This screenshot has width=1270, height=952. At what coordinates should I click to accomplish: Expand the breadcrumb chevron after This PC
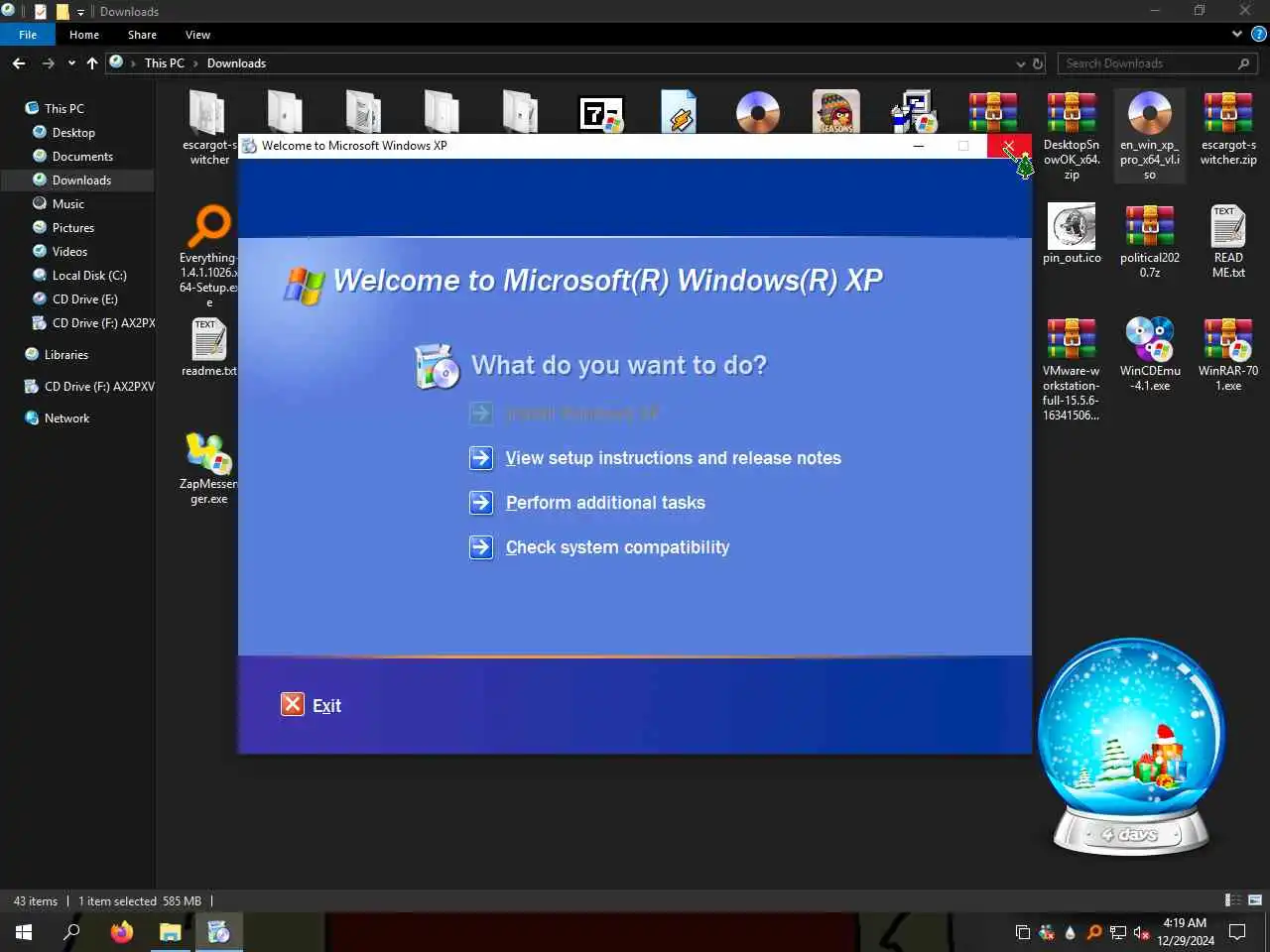point(195,63)
